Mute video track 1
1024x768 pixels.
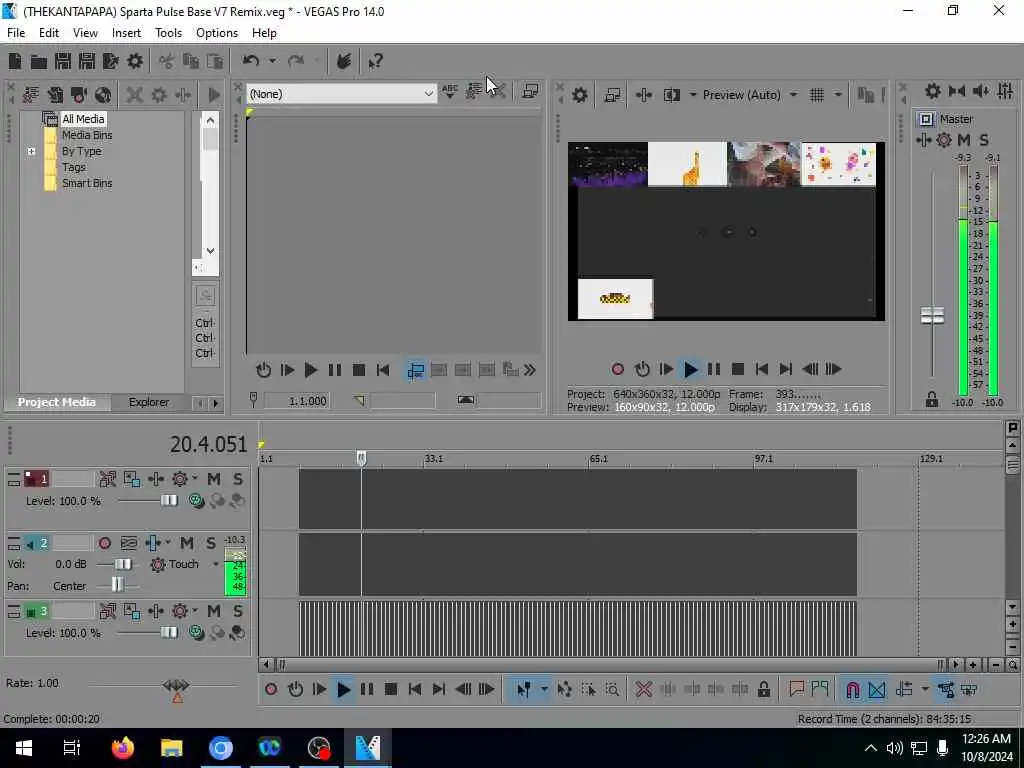pos(214,479)
